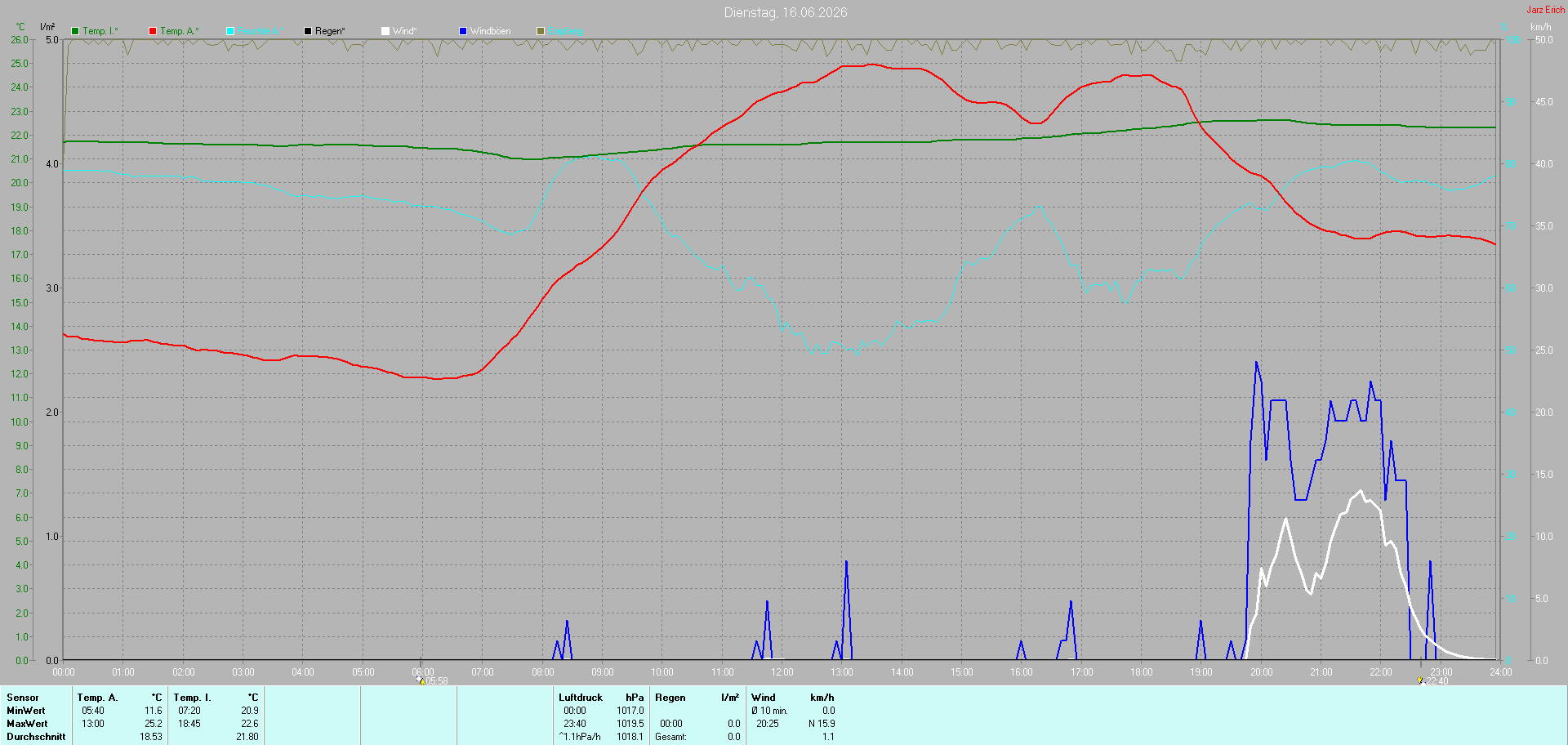Click the sunrise time '05:58'
This screenshot has height=745, width=1568.
(x=437, y=681)
